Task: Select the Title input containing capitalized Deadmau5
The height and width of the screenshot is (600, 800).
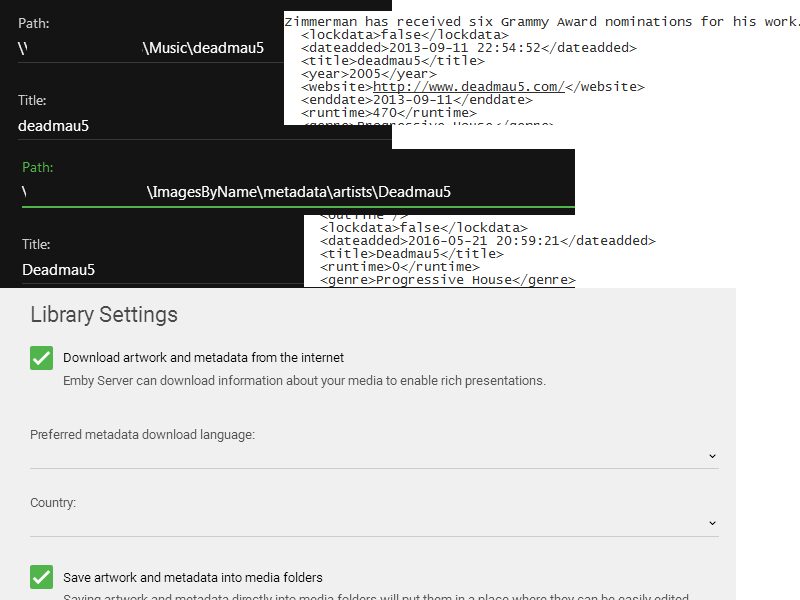Action: coord(160,269)
